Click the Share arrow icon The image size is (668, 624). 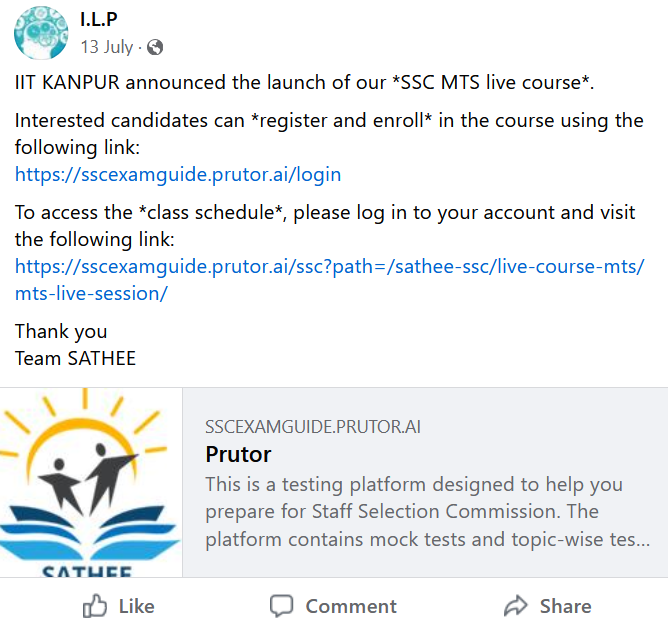point(516,606)
